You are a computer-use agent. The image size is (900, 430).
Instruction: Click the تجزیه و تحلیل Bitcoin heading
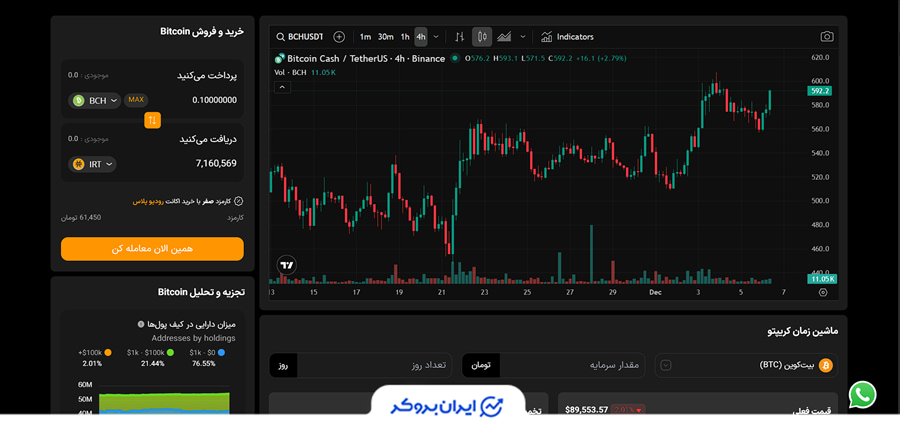(x=201, y=292)
